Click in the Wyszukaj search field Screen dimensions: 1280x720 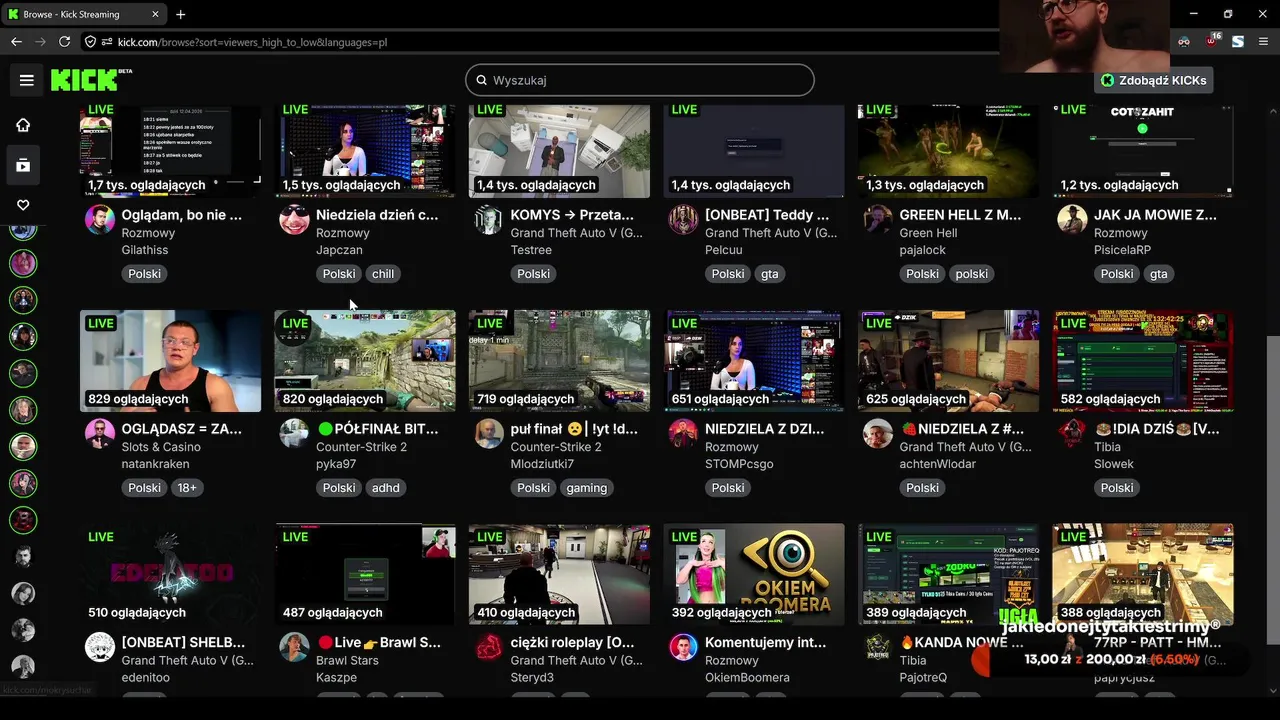click(x=640, y=80)
